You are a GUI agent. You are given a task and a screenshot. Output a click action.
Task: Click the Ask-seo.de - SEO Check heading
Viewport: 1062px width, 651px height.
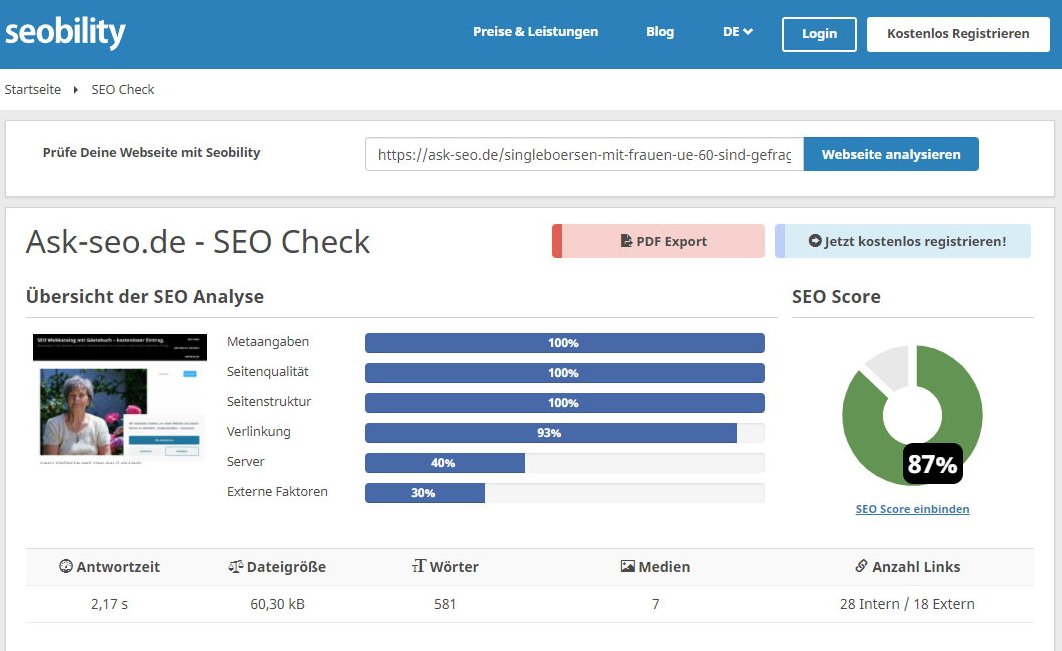click(198, 242)
